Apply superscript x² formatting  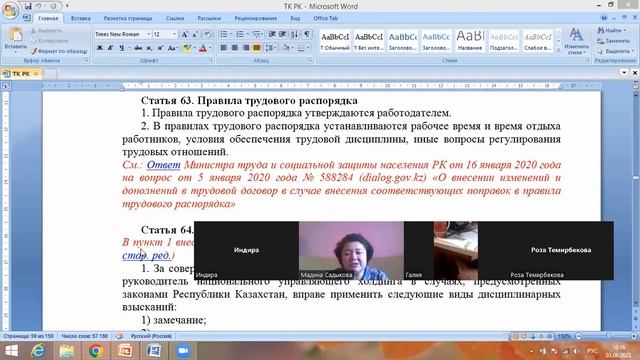coord(160,48)
